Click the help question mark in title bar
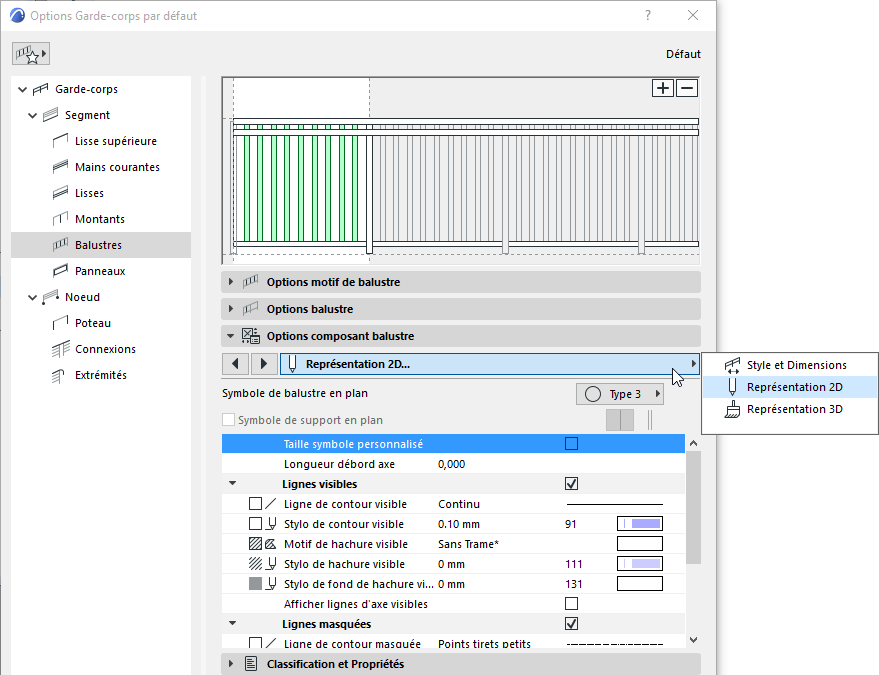 (648, 15)
